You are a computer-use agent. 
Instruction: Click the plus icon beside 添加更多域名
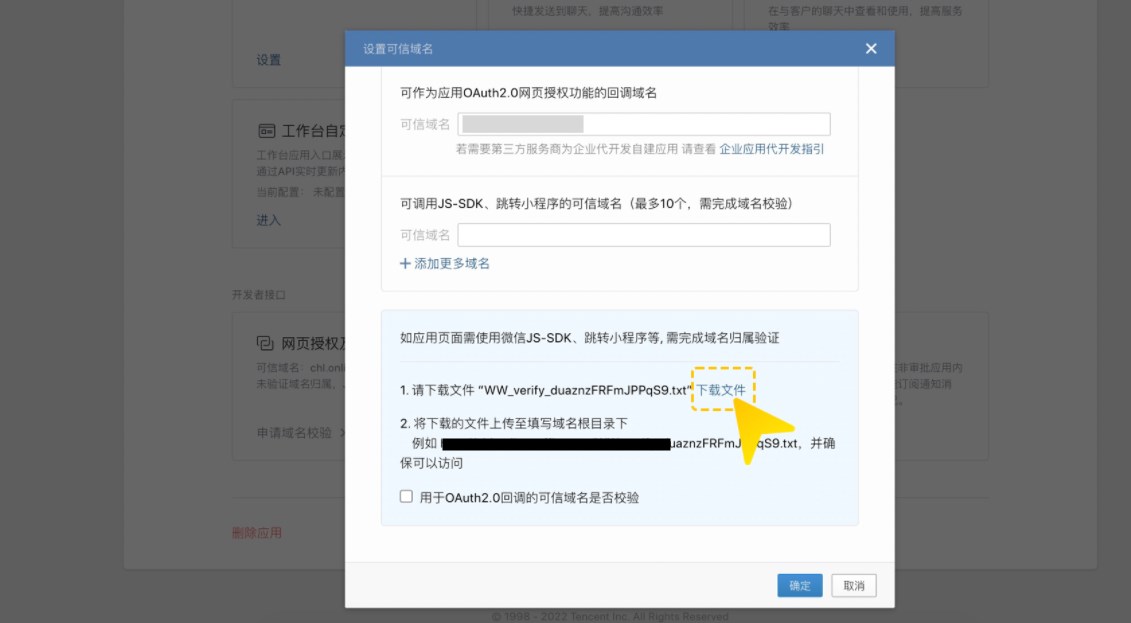coord(405,264)
